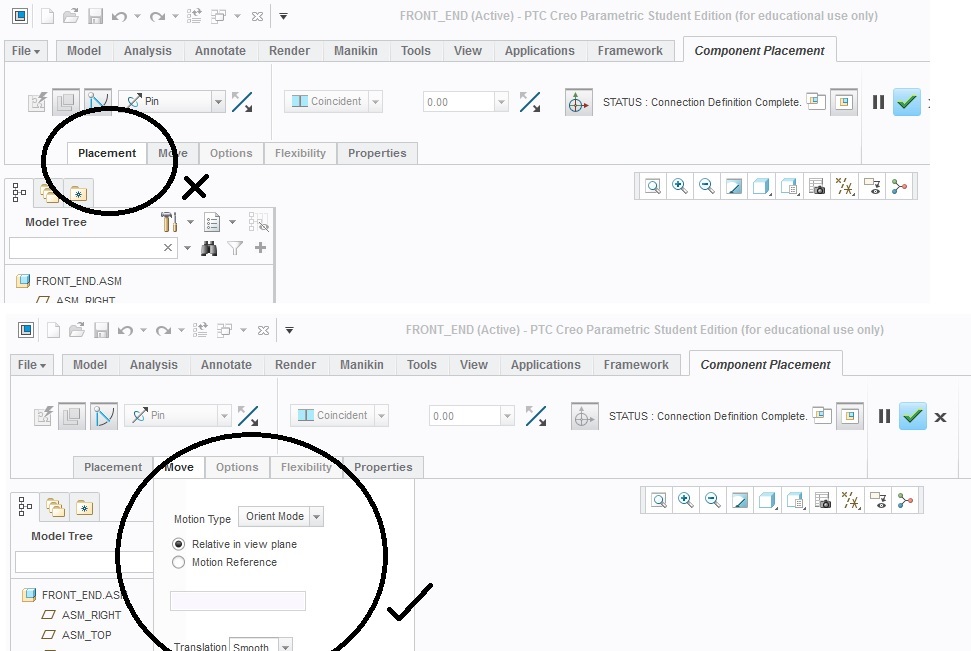Screen dimensions: 971x651
Task: Switch to Analysis tab in lower ribbon
Action: (154, 365)
